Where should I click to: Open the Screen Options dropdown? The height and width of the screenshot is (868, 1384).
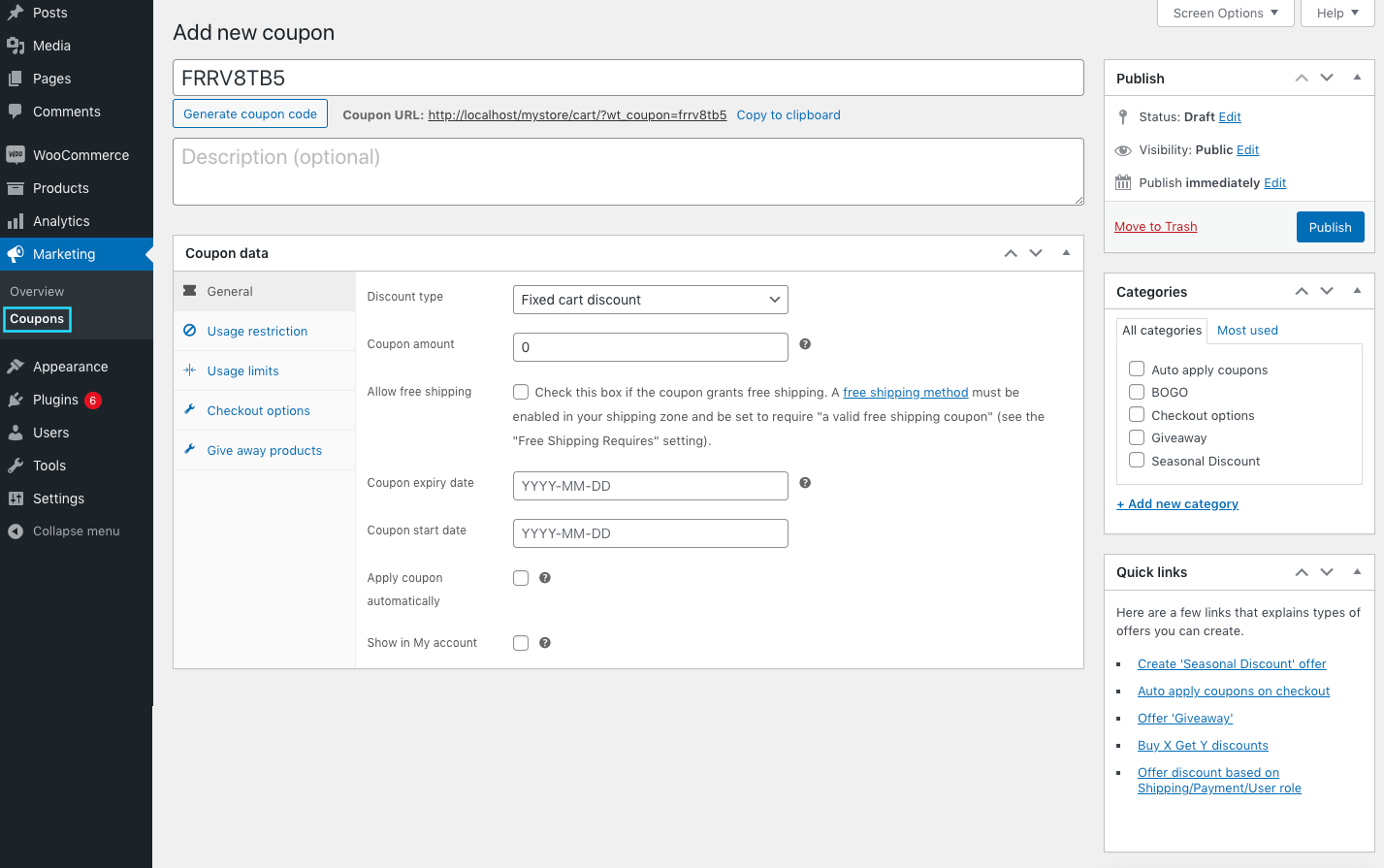[x=1226, y=13]
